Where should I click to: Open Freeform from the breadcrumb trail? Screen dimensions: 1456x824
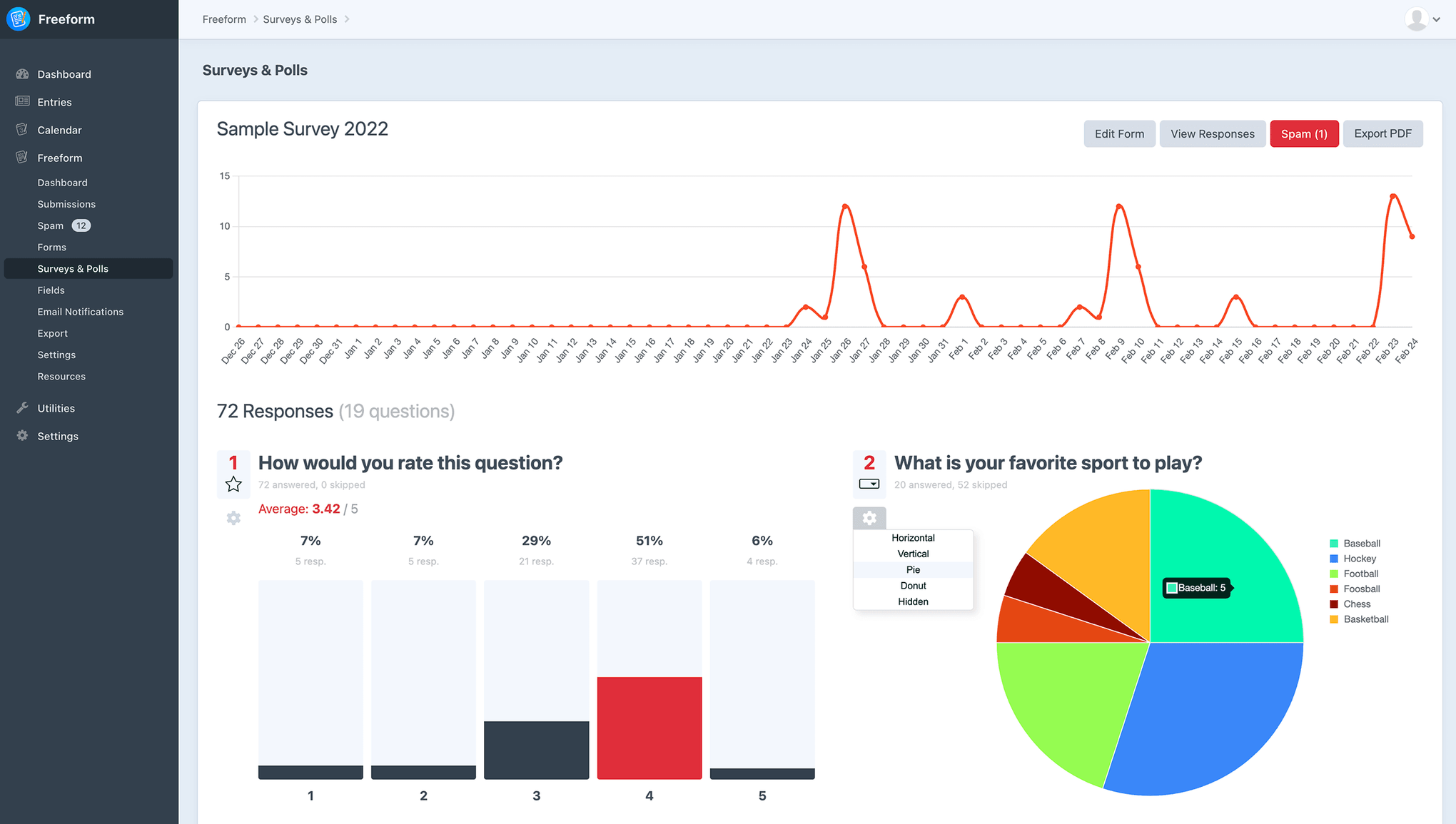coord(224,19)
